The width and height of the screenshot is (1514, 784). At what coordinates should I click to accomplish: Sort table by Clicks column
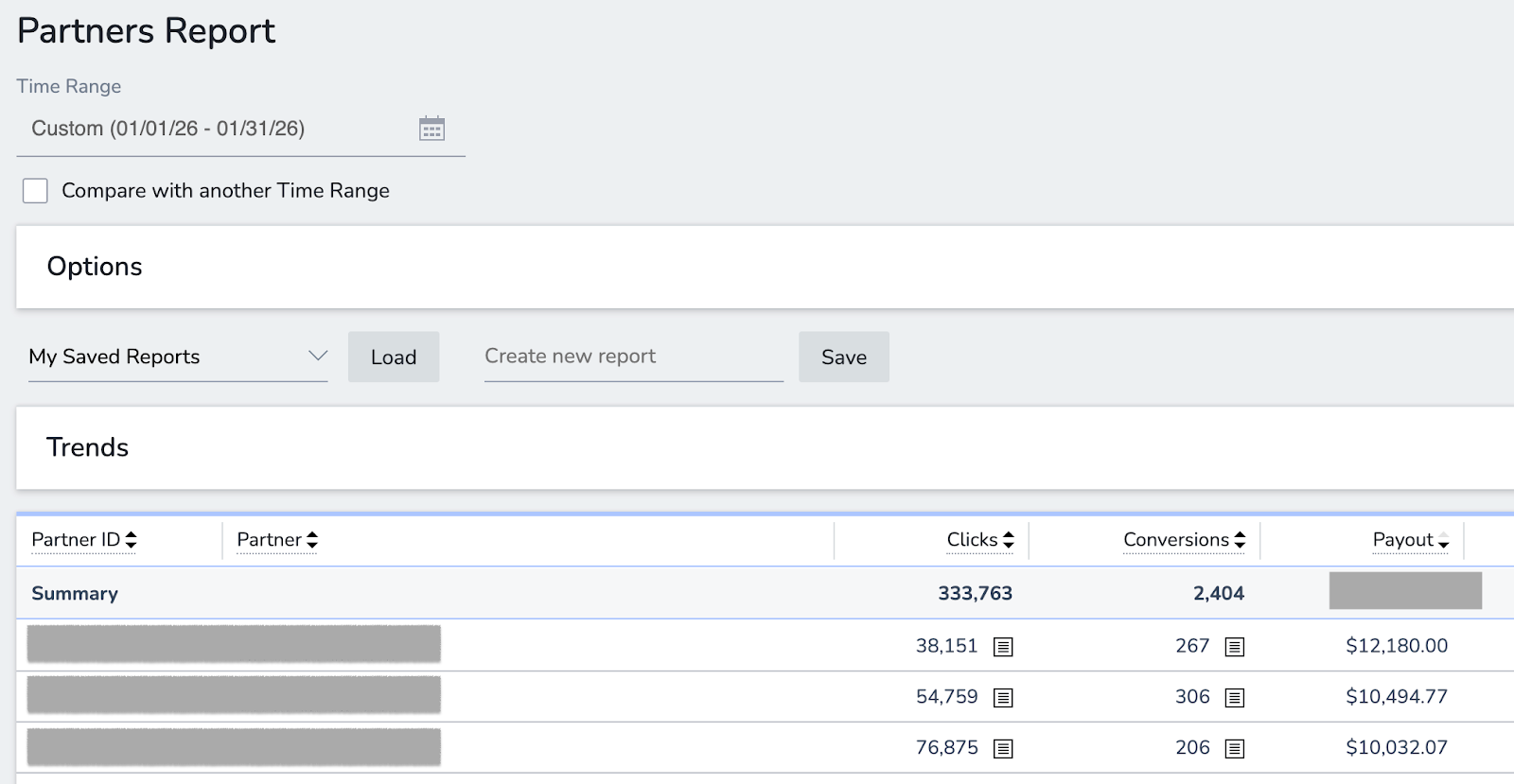pyautogui.click(x=980, y=540)
